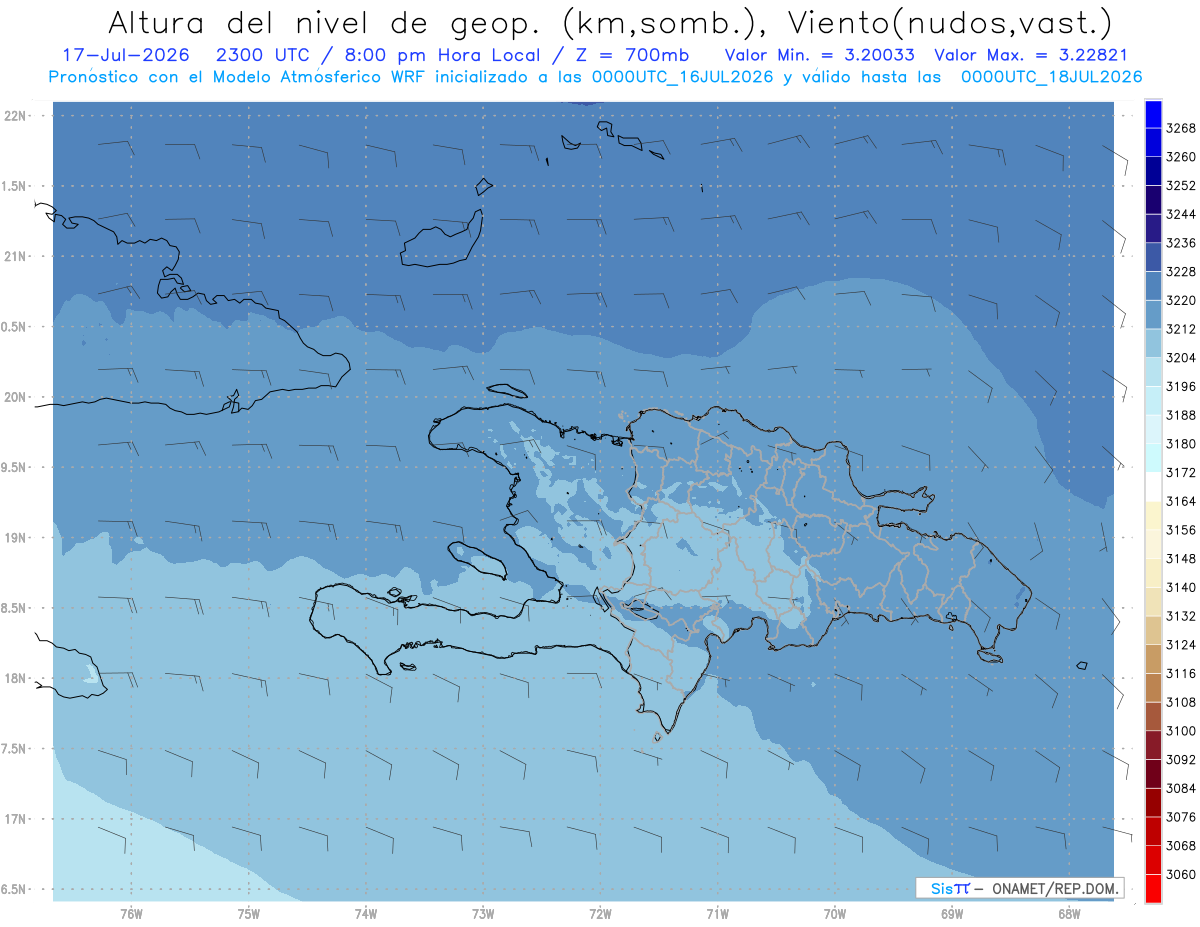Click the 'SisTT - ONAMET/REP.DOM.' credit box

[x=1019, y=888]
